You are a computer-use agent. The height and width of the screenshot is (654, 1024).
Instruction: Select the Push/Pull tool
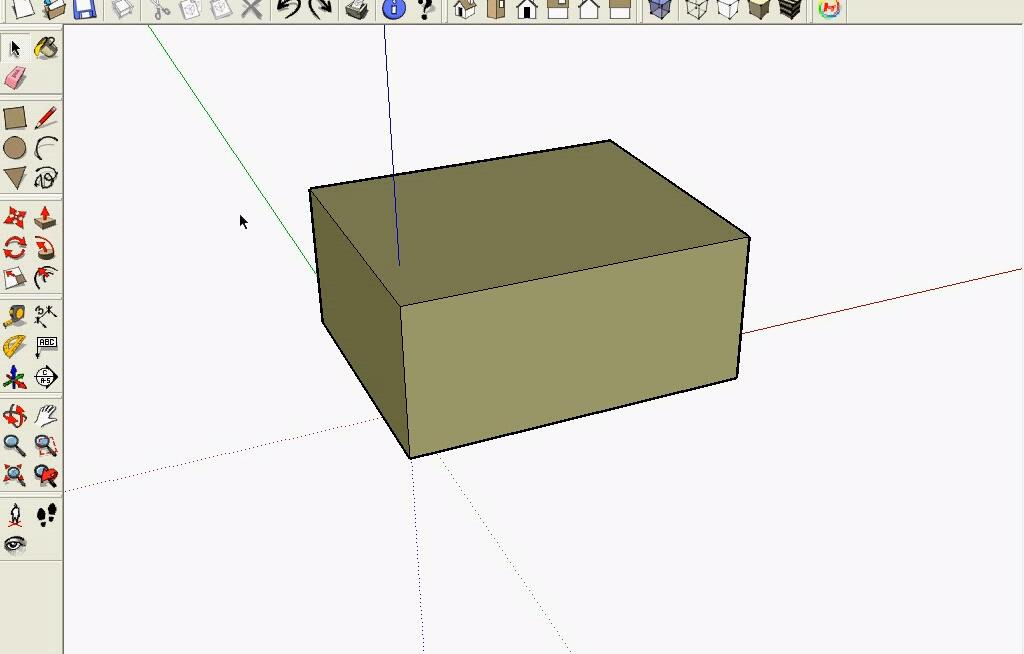tap(45, 217)
